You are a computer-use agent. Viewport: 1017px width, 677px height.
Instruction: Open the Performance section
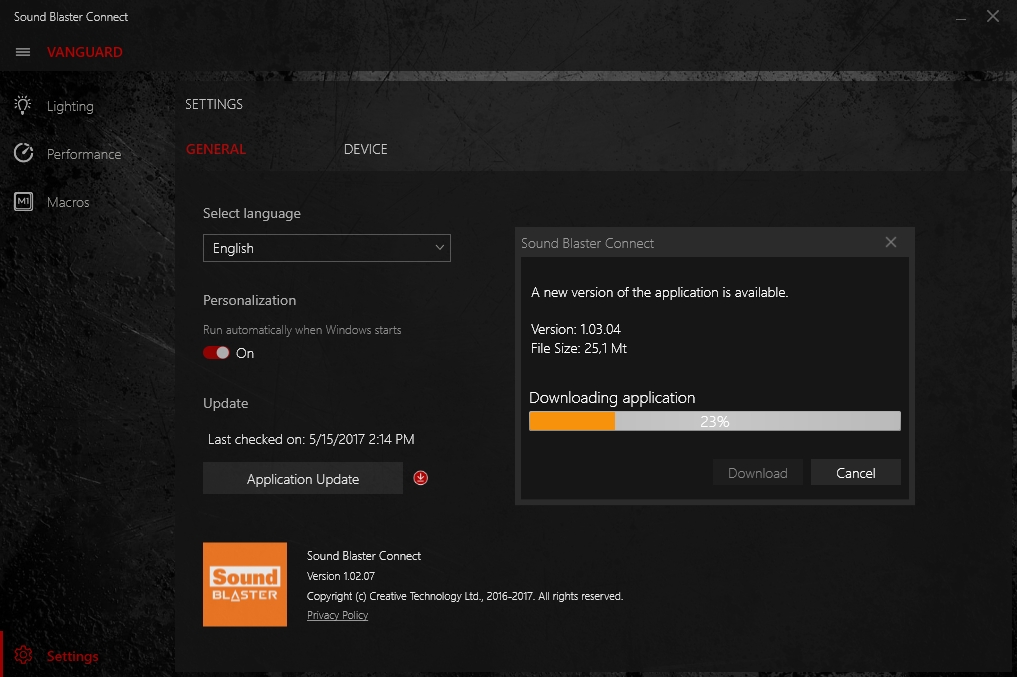(84, 154)
